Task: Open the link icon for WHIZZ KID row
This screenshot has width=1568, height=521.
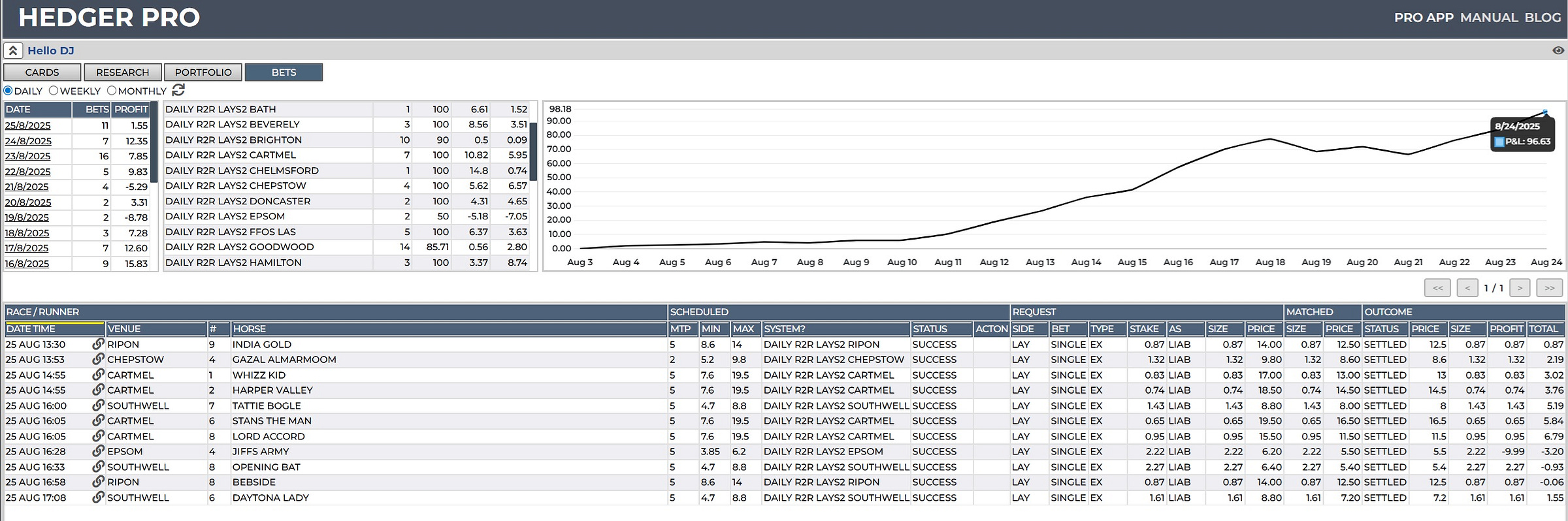Action: pyautogui.click(x=98, y=375)
